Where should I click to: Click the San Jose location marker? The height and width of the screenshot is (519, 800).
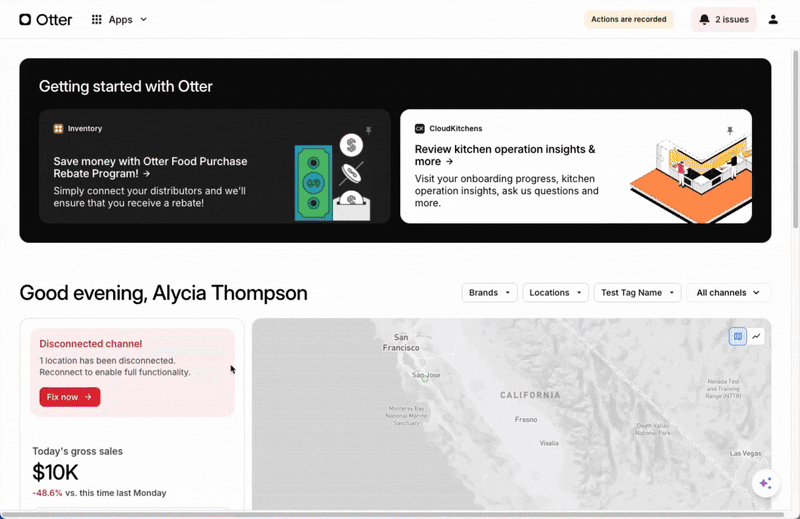[x=425, y=379]
